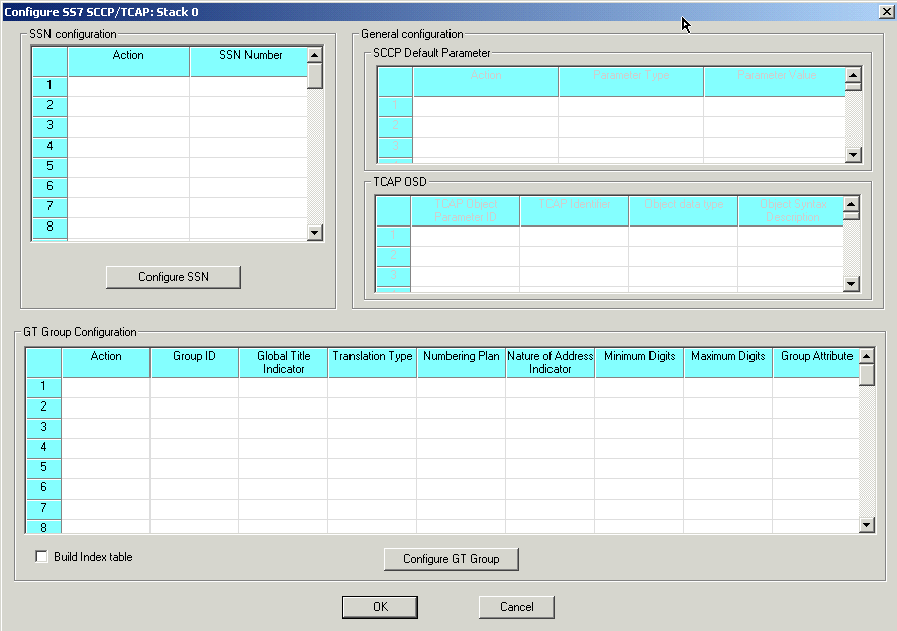Screen dimensions: 897x631
Task: Select row 3 header in GT Group table
Action: click(x=44, y=427)
